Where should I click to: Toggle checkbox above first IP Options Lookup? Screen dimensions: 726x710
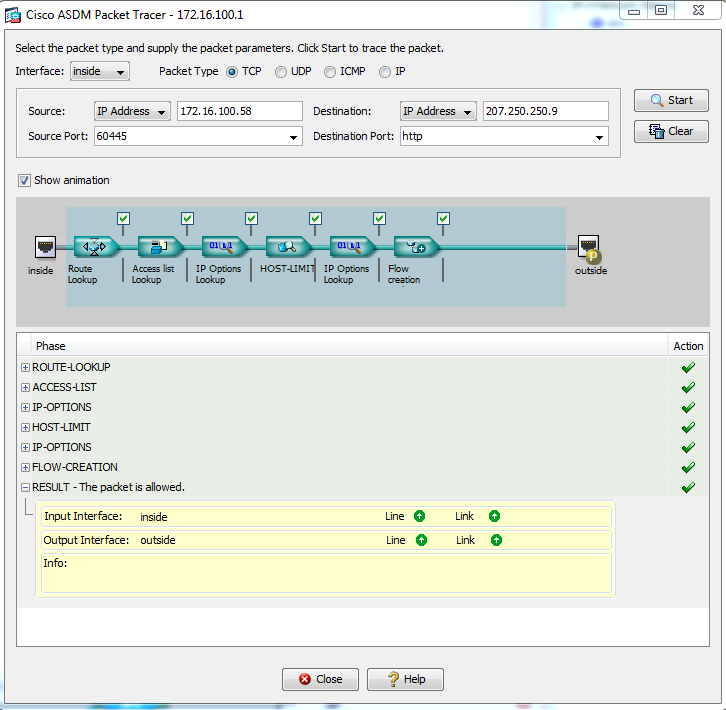point(251,218)
